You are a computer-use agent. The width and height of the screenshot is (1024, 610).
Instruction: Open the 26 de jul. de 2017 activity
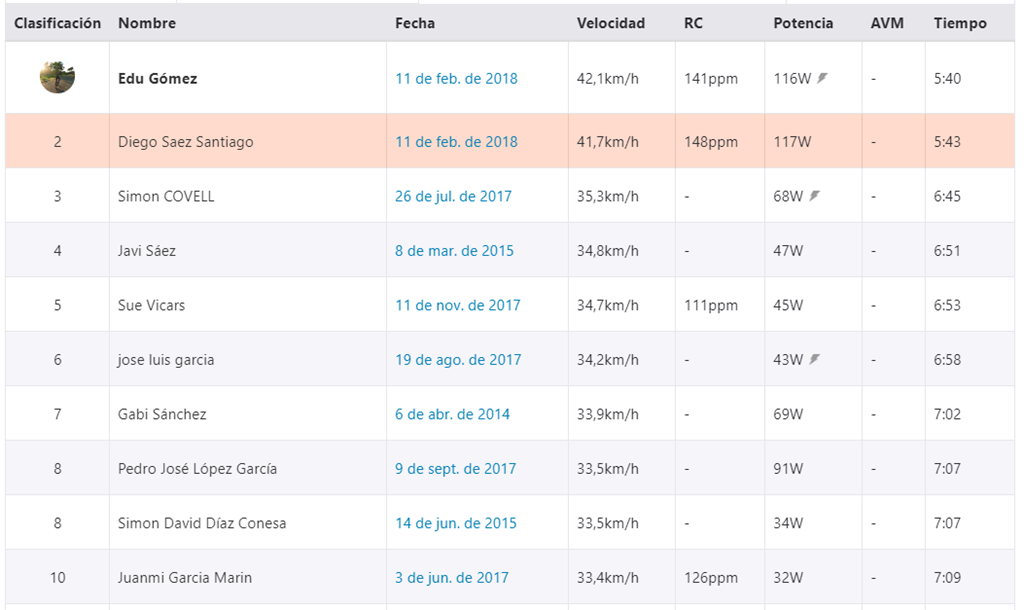(x=453, y=196)
